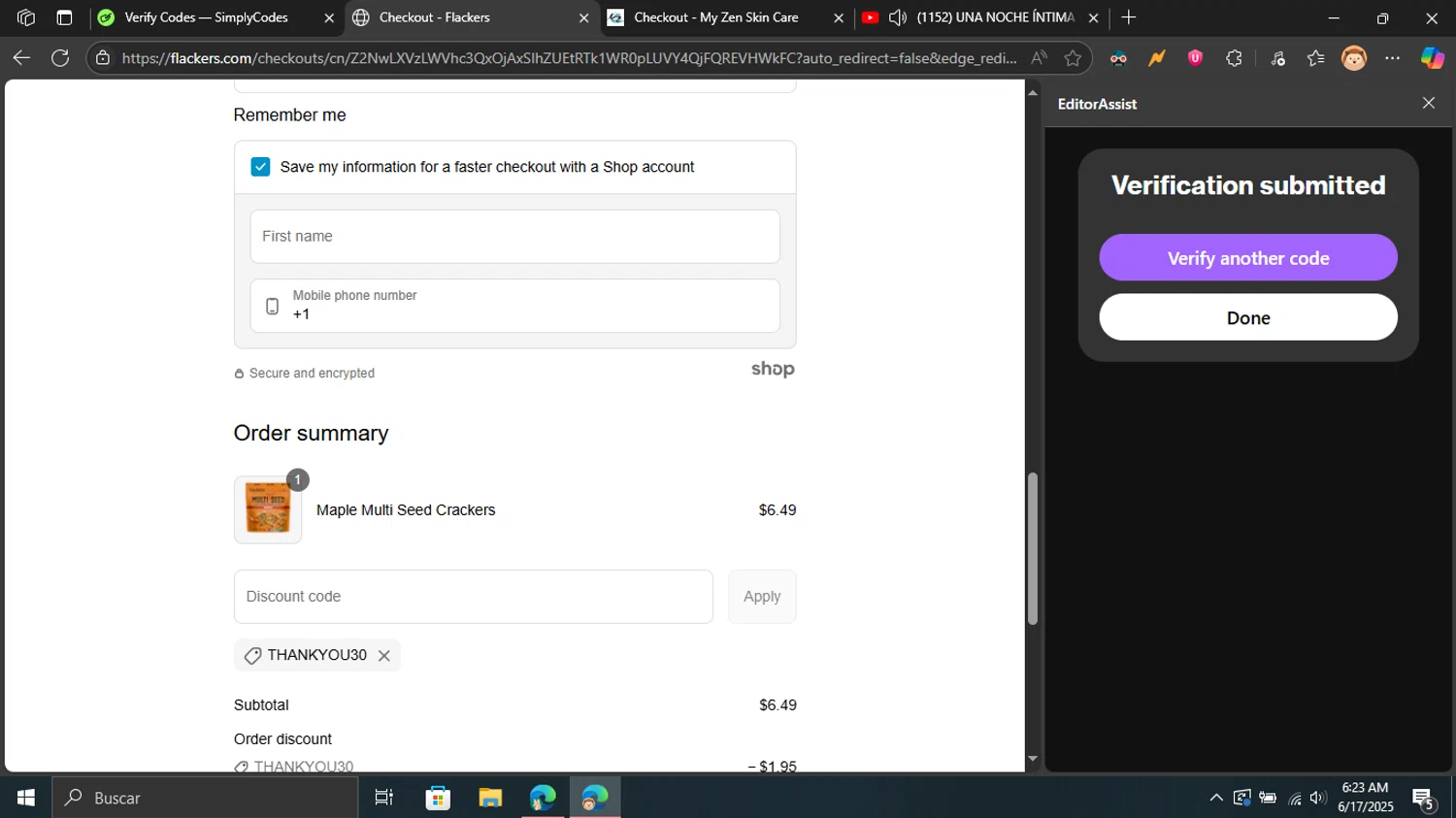Open the glasses extension icon in toolbar

point(1118,58)
